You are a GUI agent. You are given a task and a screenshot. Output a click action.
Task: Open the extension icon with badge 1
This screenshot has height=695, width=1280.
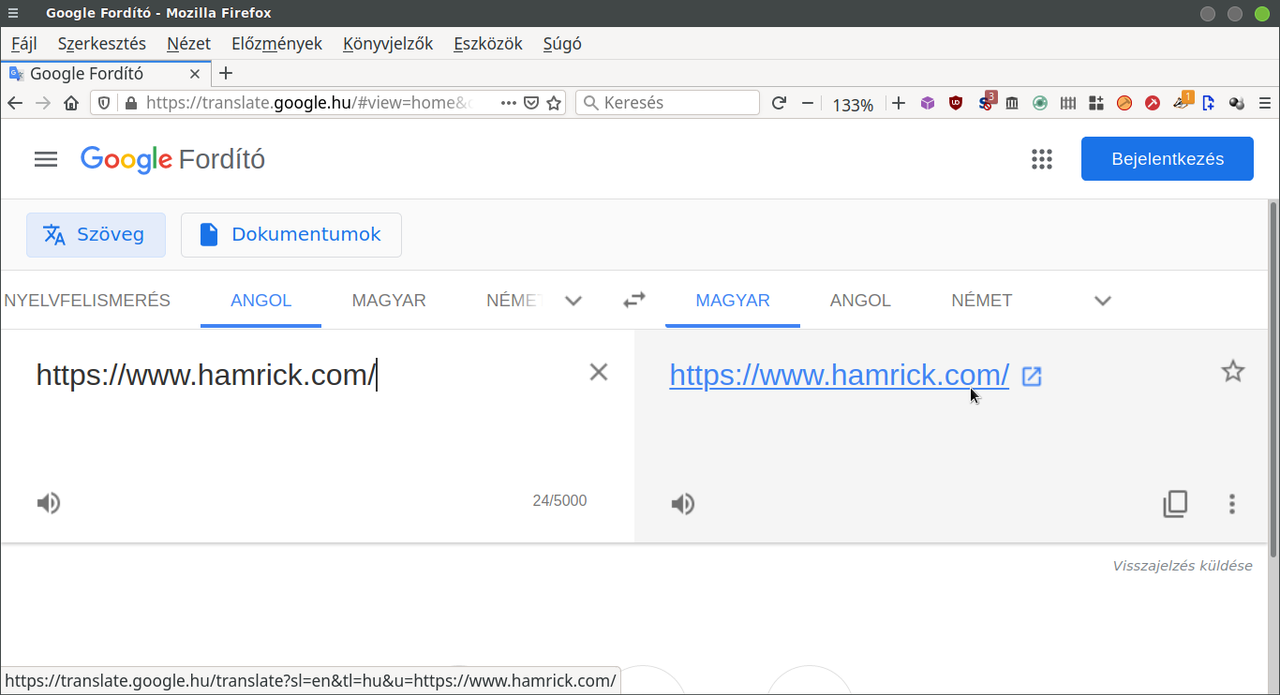[x=1182, y=101]
